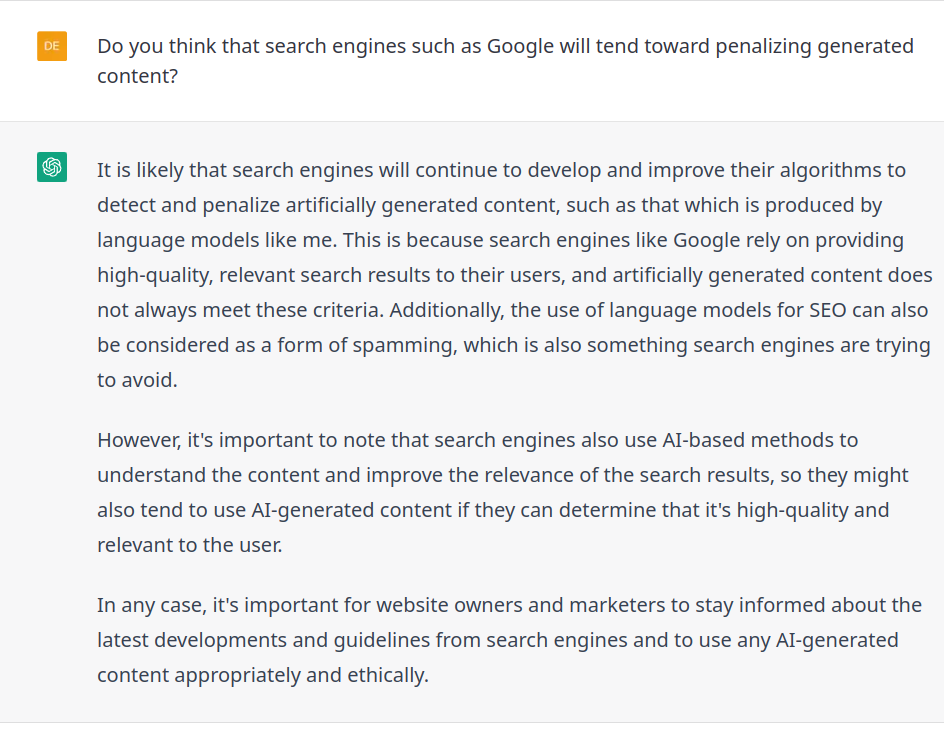944x738 pixels.
Task: Click the green ChatGPT logo icon
Action: tap(52, 167)
